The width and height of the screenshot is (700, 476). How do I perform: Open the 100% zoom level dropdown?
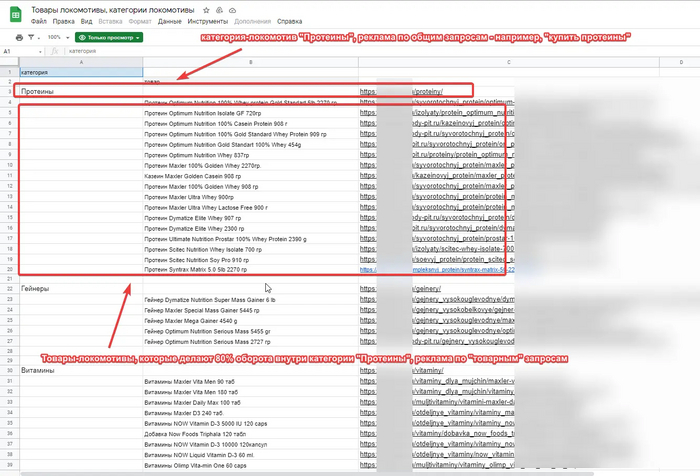coord(58,38)
